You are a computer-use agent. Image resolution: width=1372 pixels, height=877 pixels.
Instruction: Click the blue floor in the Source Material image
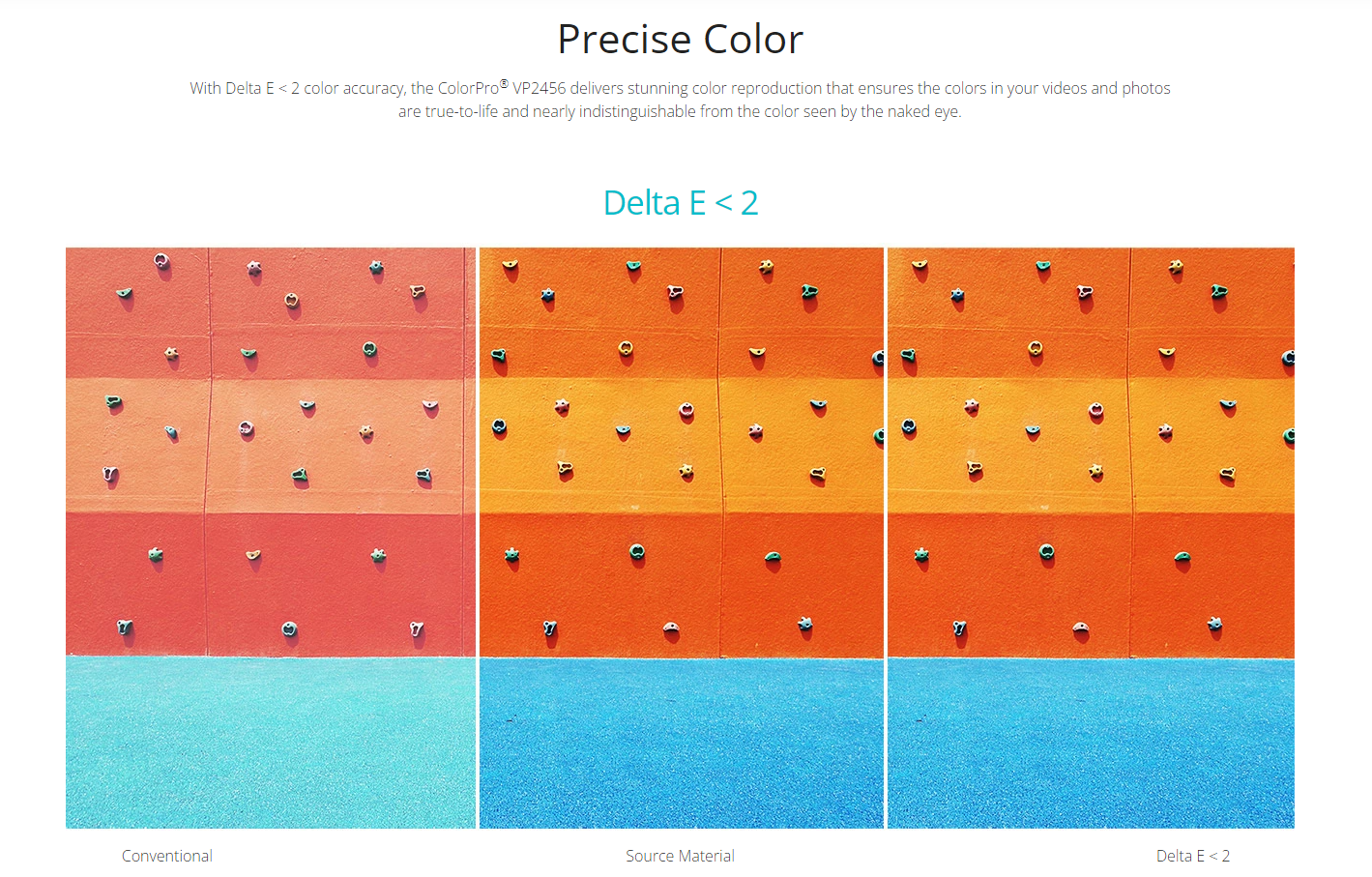click(x=681, y=743)
